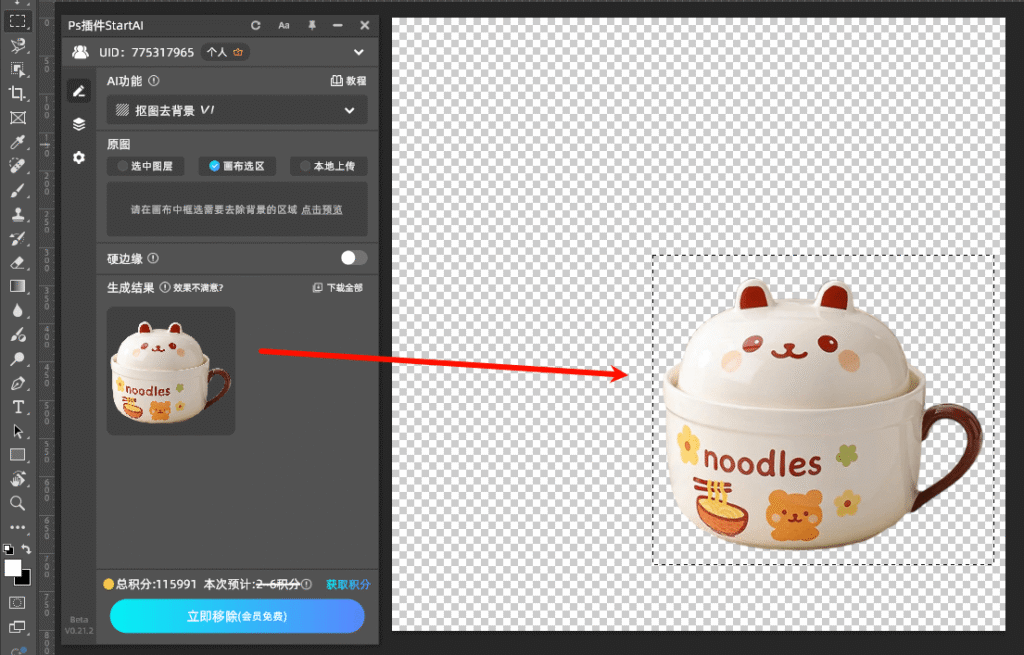Viewport: 1024px width, 655px height.
Task: Expand the UID account chevron
Action: click(x=359, y=52)
